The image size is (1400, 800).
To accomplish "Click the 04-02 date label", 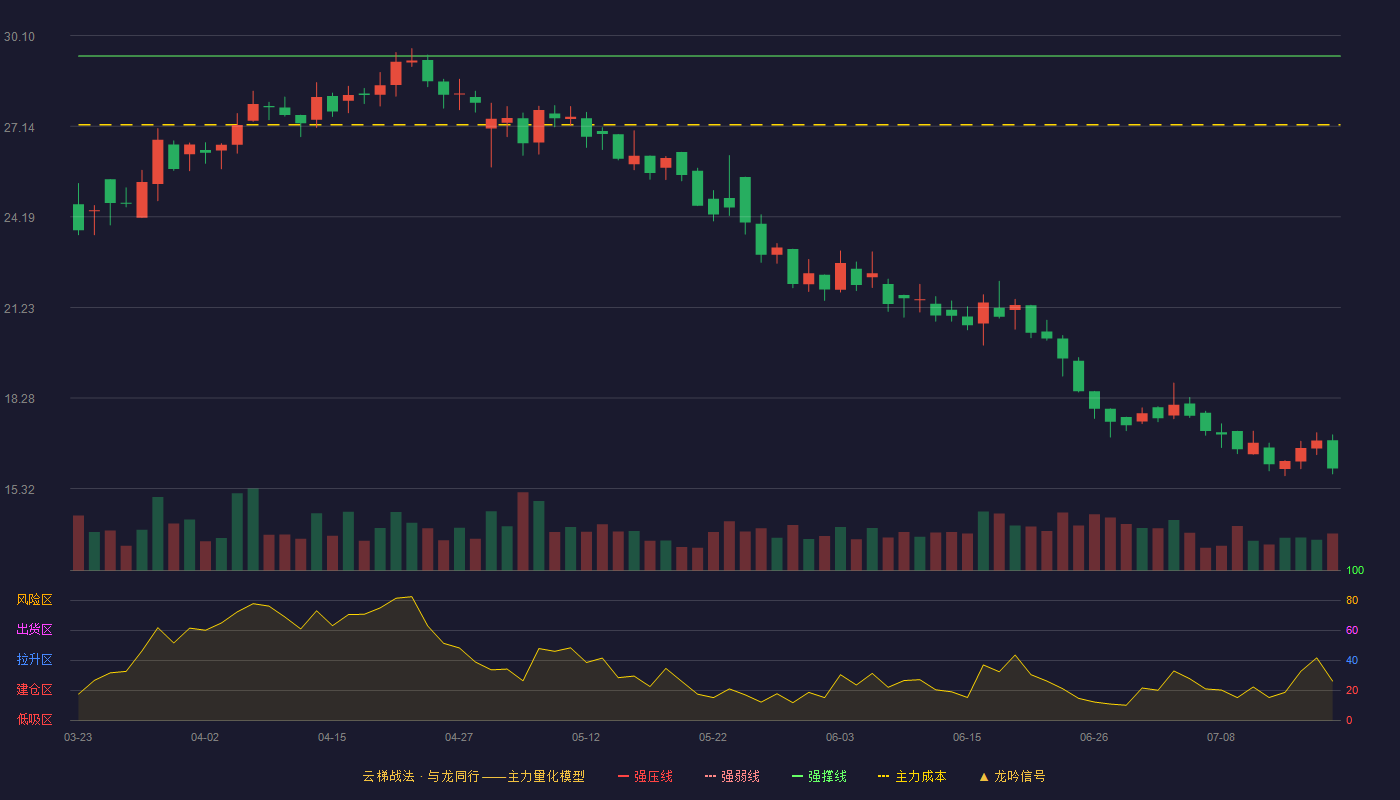I will (x=205, y=737).
